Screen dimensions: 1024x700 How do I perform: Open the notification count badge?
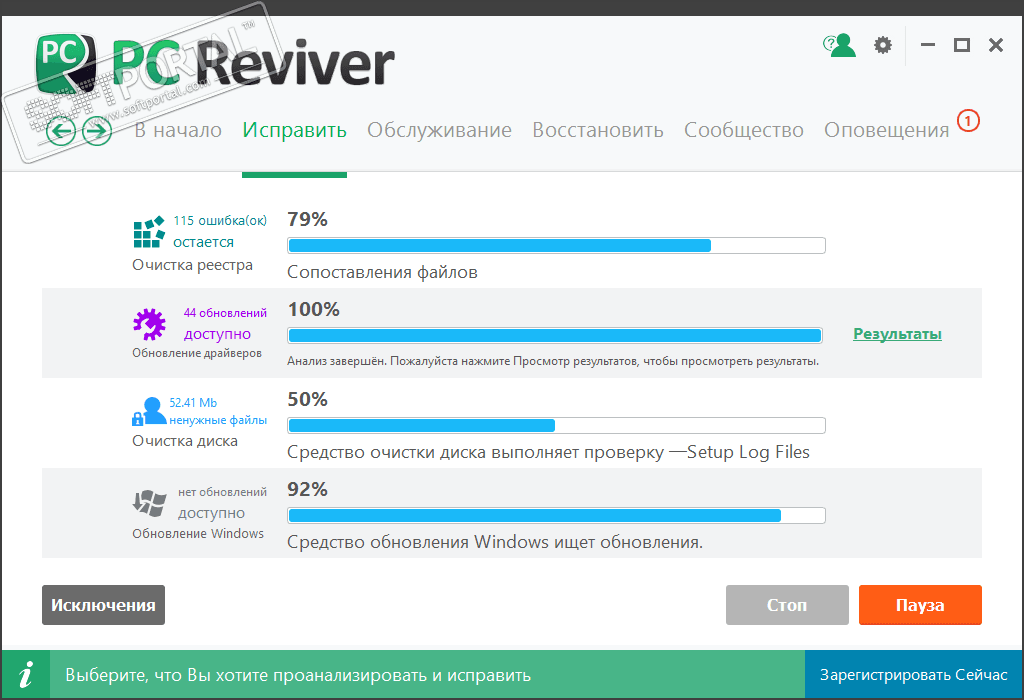(x=968, y=121)
